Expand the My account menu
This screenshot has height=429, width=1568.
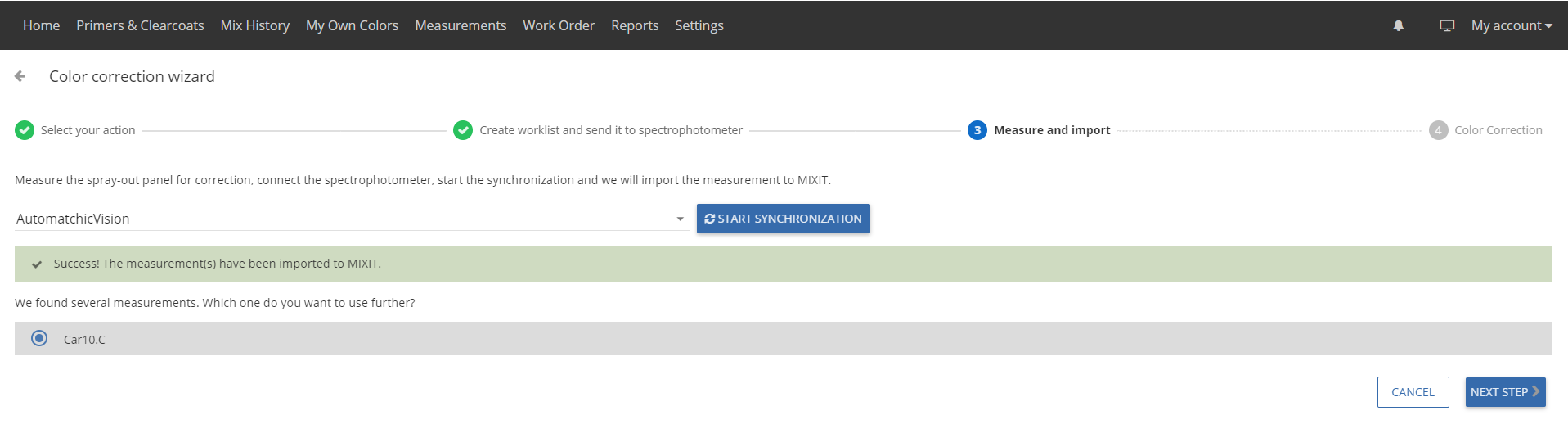(1512, 25)
